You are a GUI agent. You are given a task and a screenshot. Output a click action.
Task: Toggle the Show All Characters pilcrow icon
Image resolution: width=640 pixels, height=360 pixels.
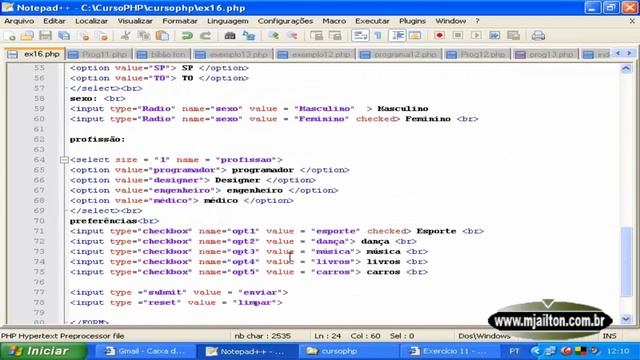point(378,36)
